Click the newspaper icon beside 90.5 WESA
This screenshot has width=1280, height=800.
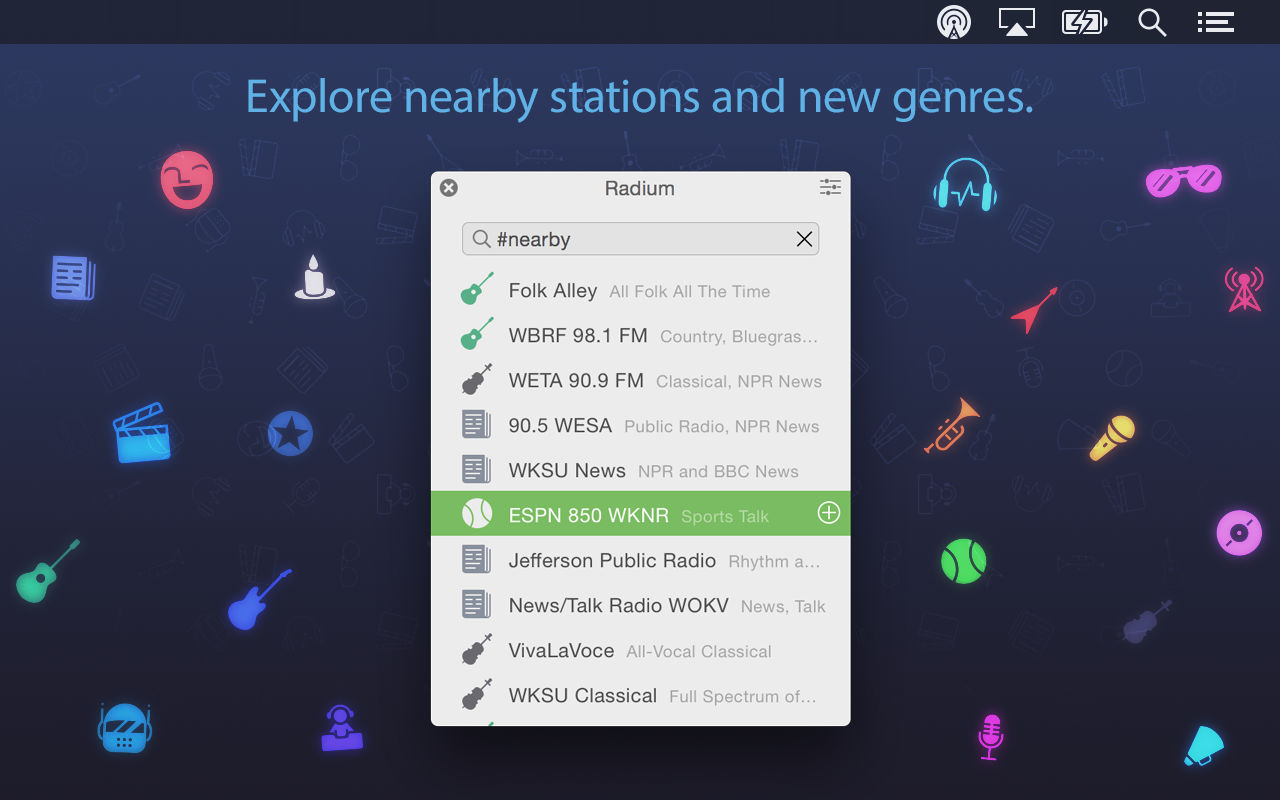(476, 424)
